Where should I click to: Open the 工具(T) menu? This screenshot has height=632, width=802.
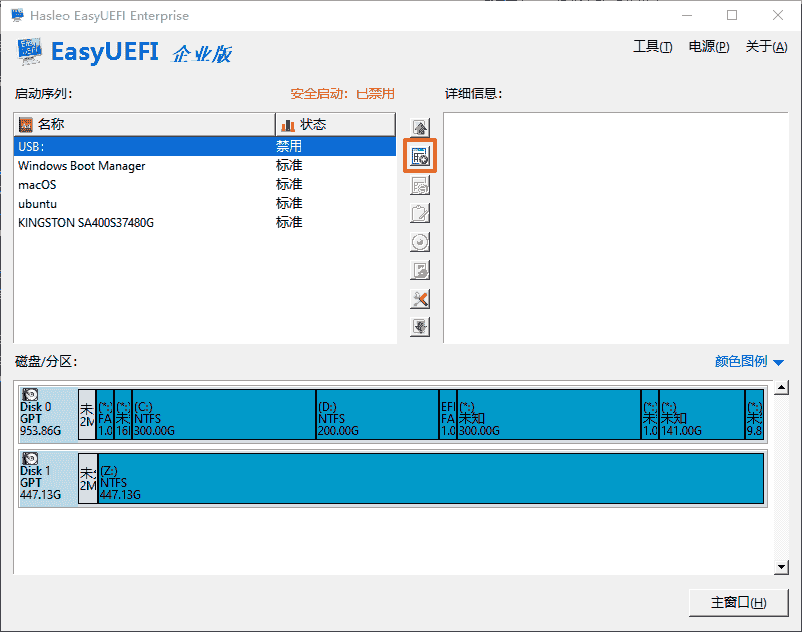click(652, 47)
